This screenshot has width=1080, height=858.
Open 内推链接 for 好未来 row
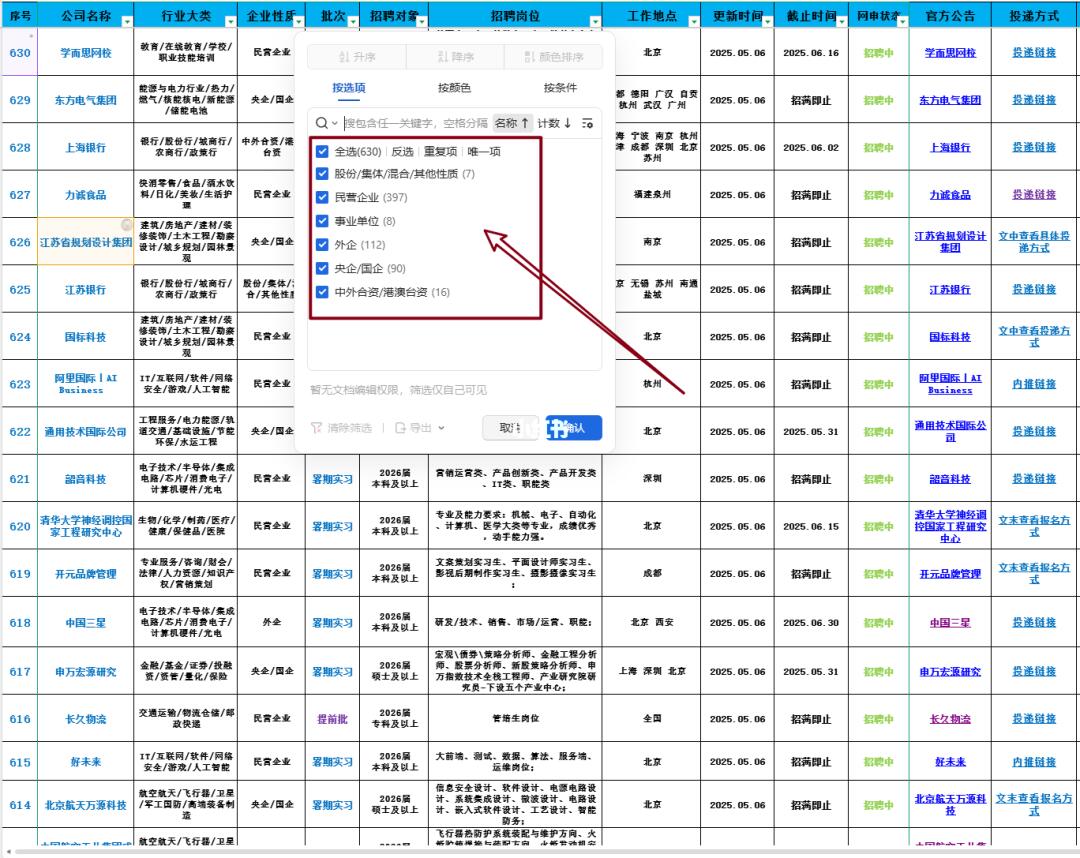click(1034, 762)
